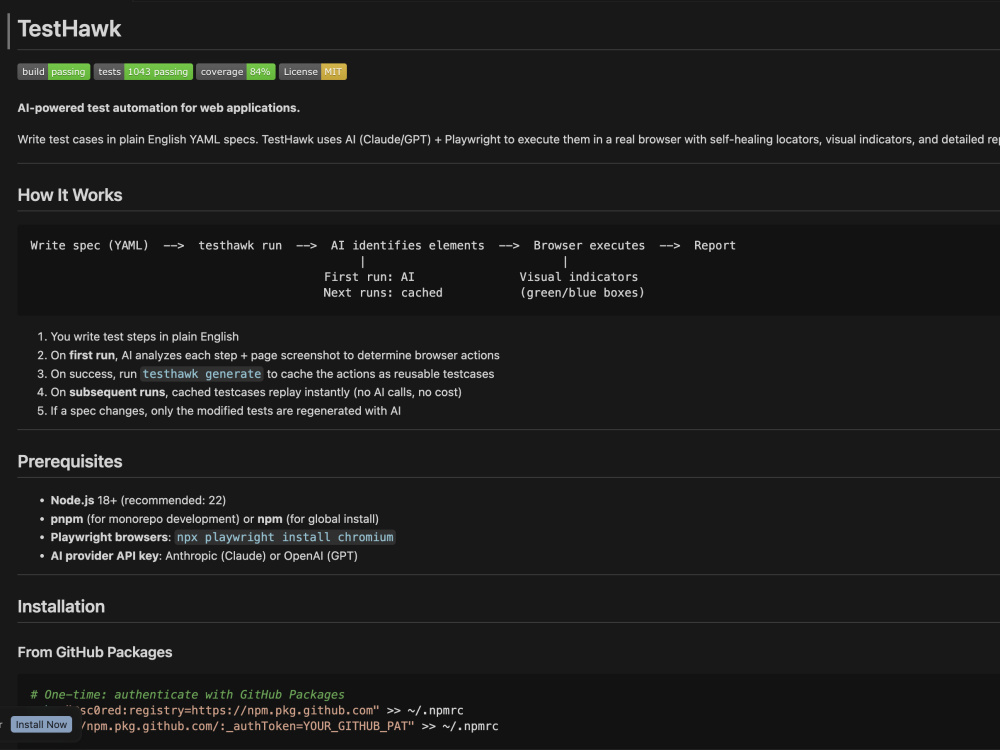
Task: Click the 'One-time: authenticate' code comment
Action: tap(188, 695)
